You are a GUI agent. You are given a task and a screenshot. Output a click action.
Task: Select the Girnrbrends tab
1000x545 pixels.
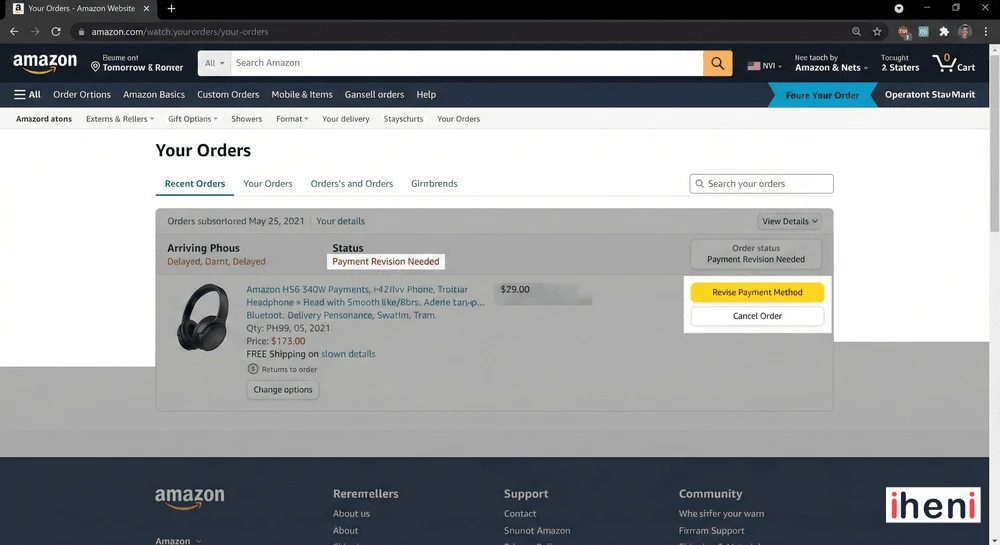coord(434,184)
